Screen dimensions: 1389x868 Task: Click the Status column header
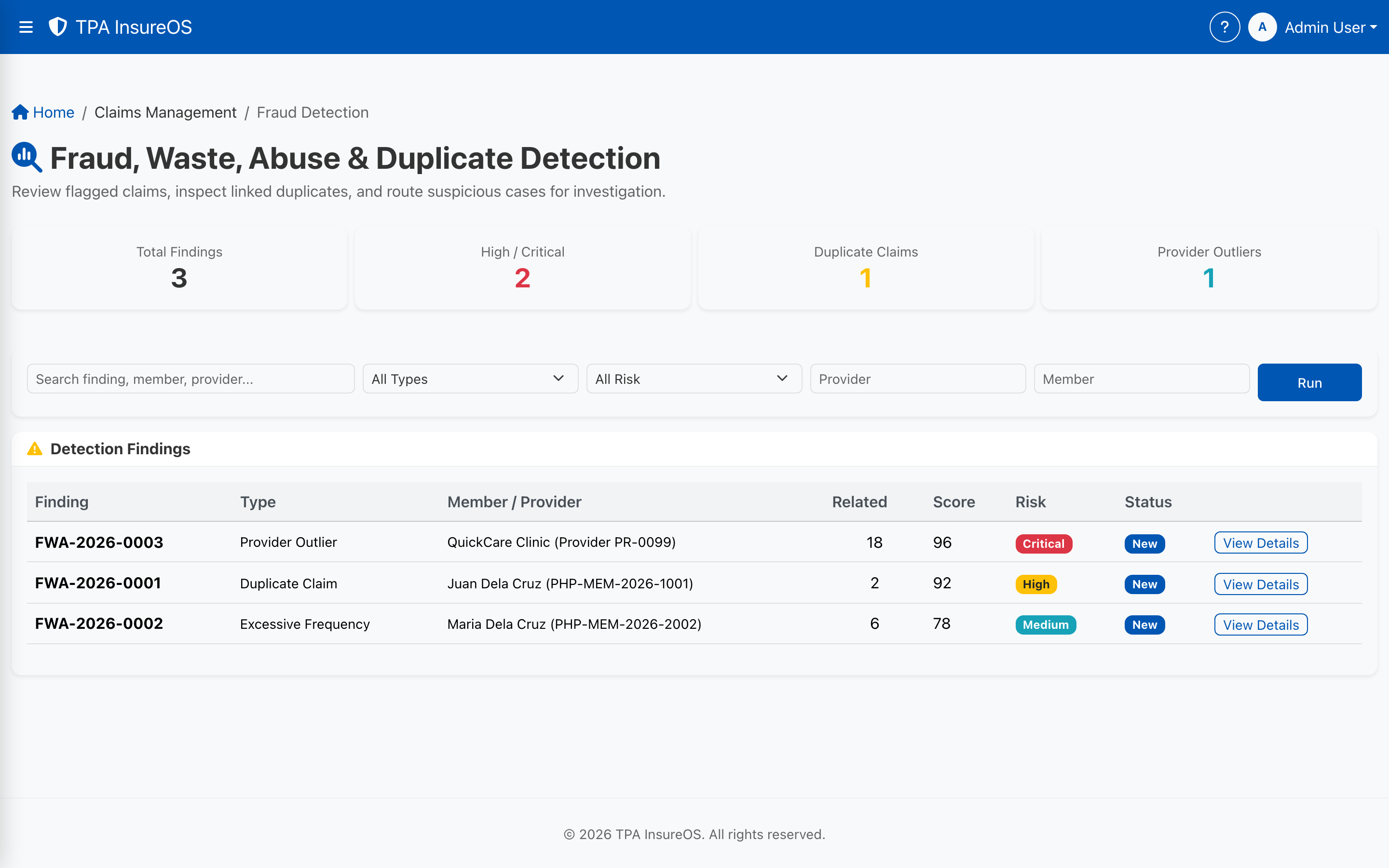(1148, 502)
